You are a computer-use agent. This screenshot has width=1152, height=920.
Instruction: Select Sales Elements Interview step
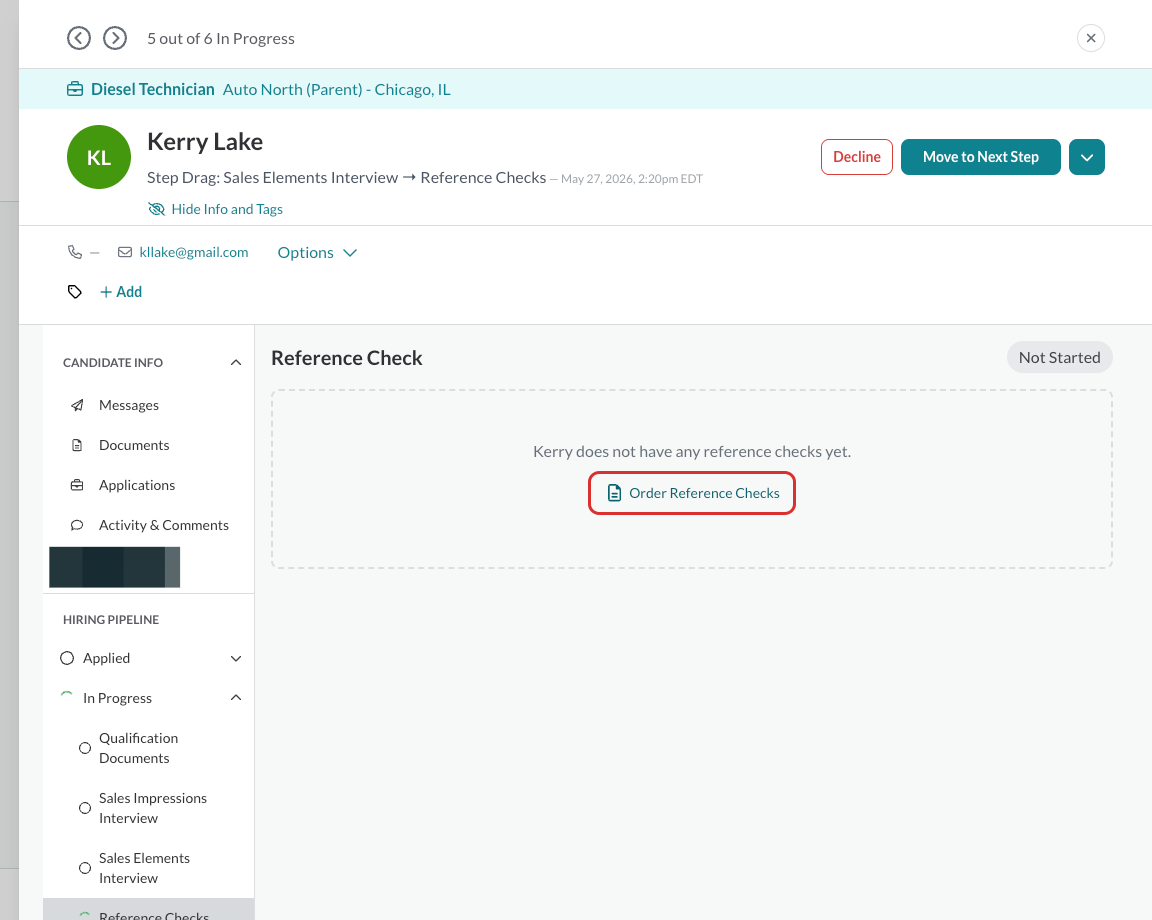(144, 869)
